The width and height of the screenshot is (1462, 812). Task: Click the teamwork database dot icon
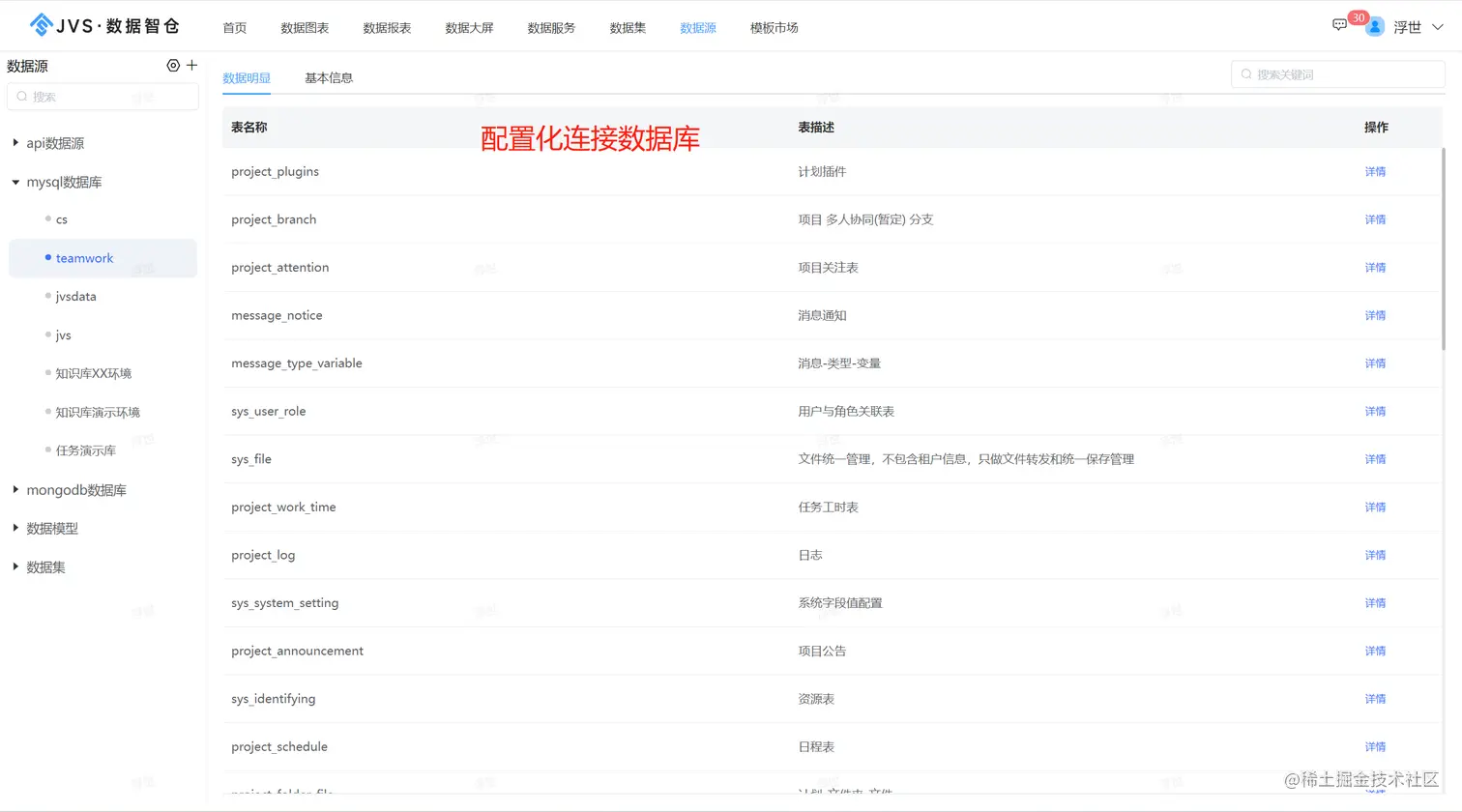pos(46,258)
